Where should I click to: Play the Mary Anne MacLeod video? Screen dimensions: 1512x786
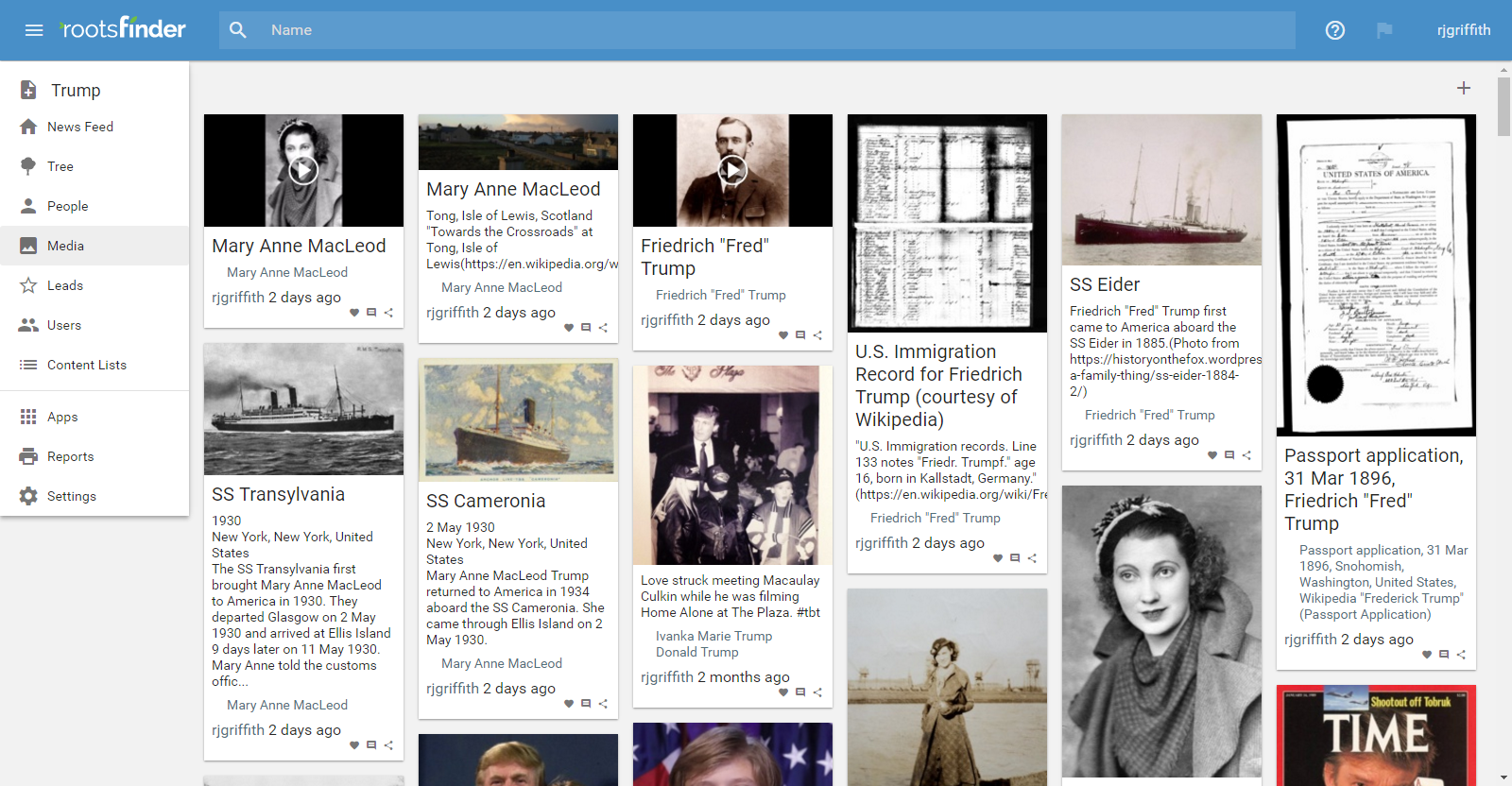[x=303, y=170]
